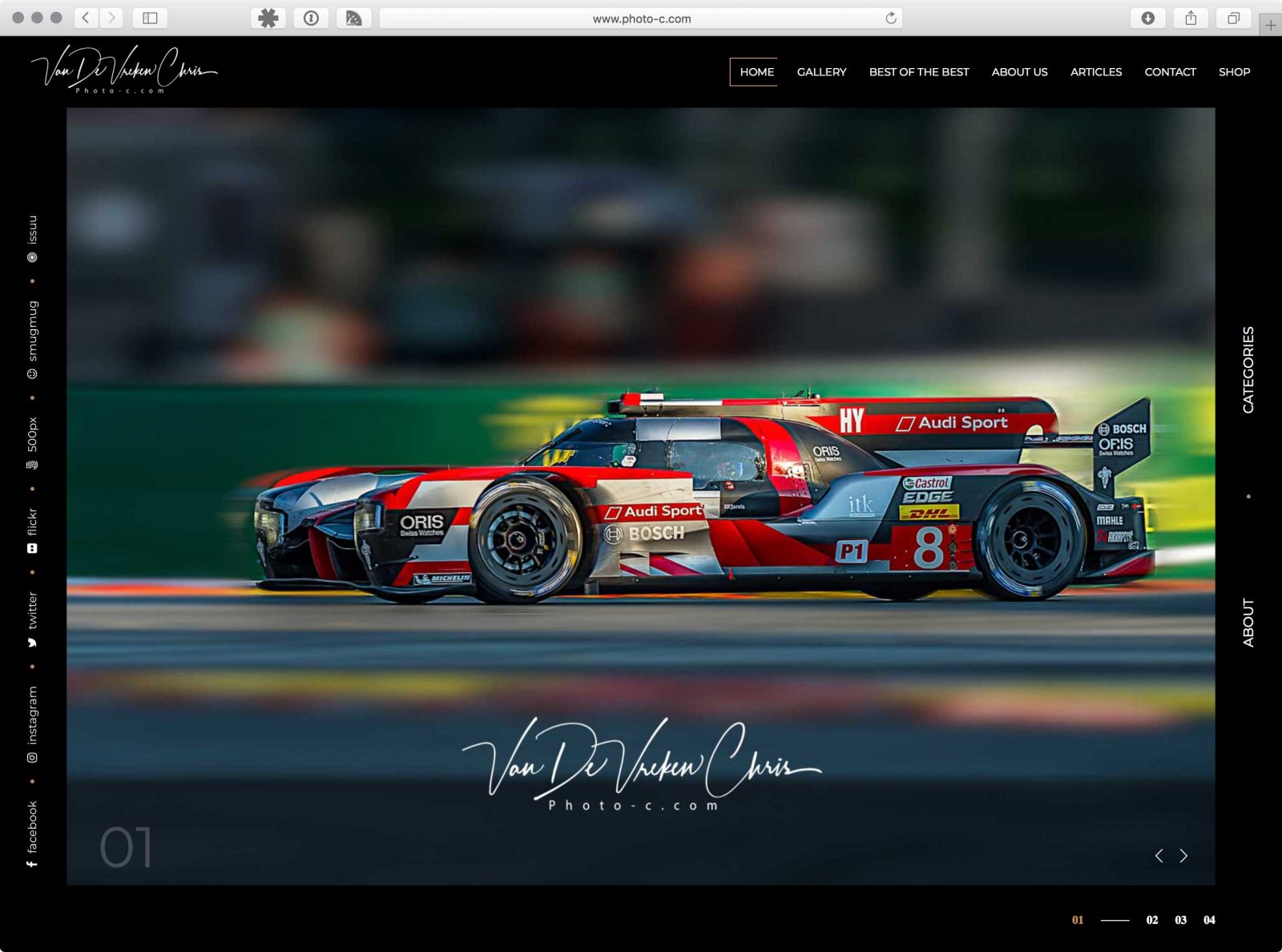
Task: Open the vertical About link
Action: [1248, 623]
